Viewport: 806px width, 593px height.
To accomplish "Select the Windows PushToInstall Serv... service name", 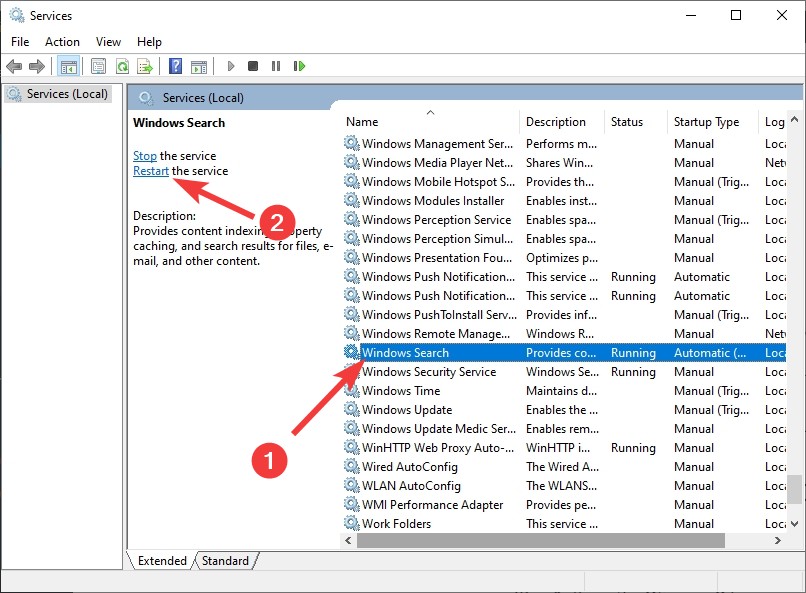I will click(x=439, y=314).
